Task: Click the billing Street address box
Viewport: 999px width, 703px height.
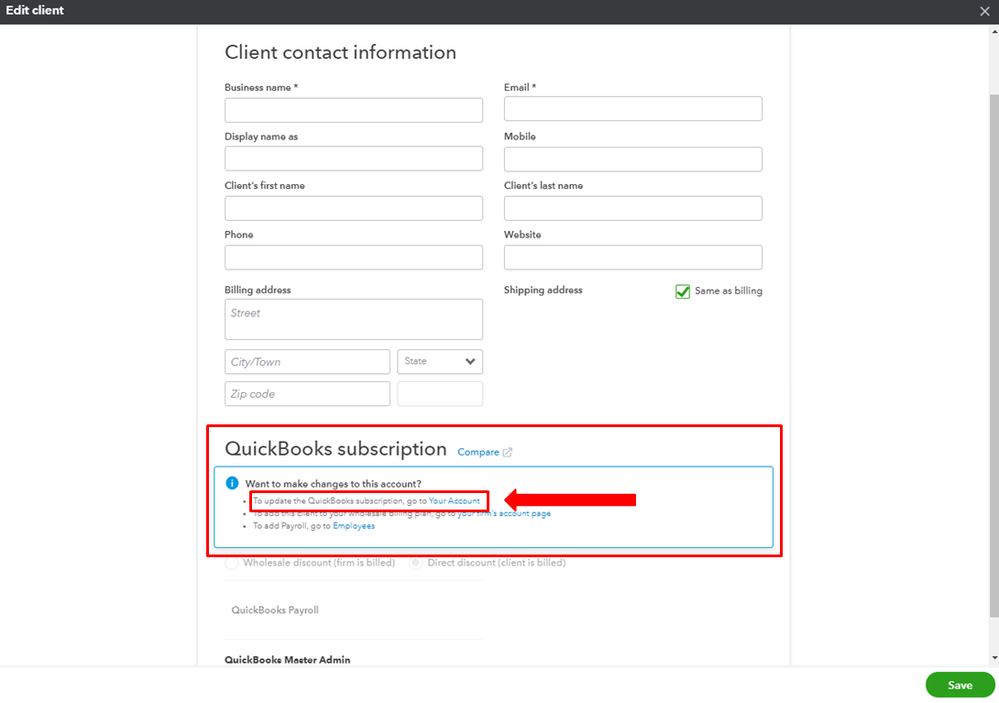Action: 354,319
